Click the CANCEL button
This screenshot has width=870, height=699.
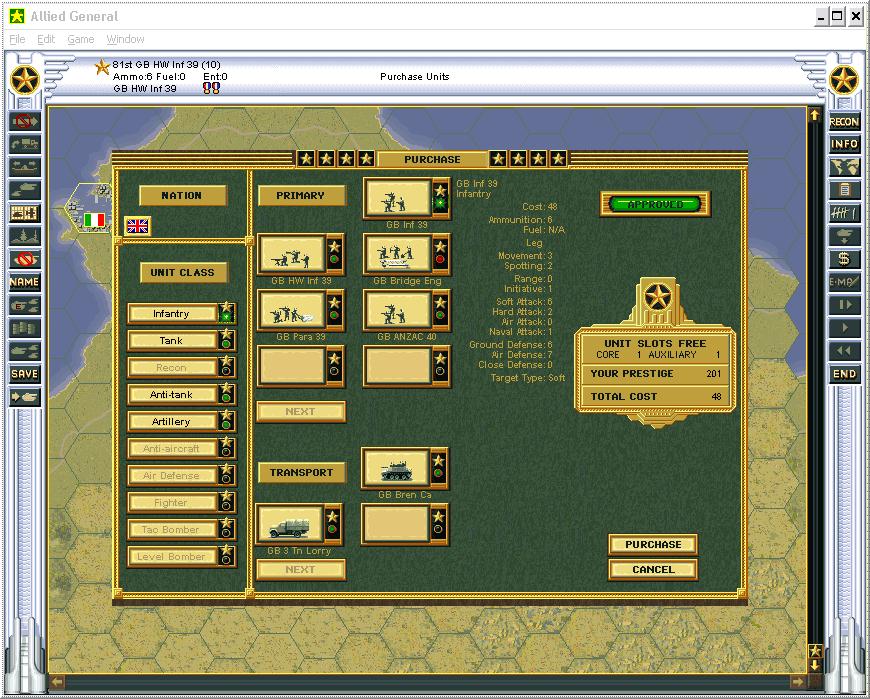(x=653, y=570)
